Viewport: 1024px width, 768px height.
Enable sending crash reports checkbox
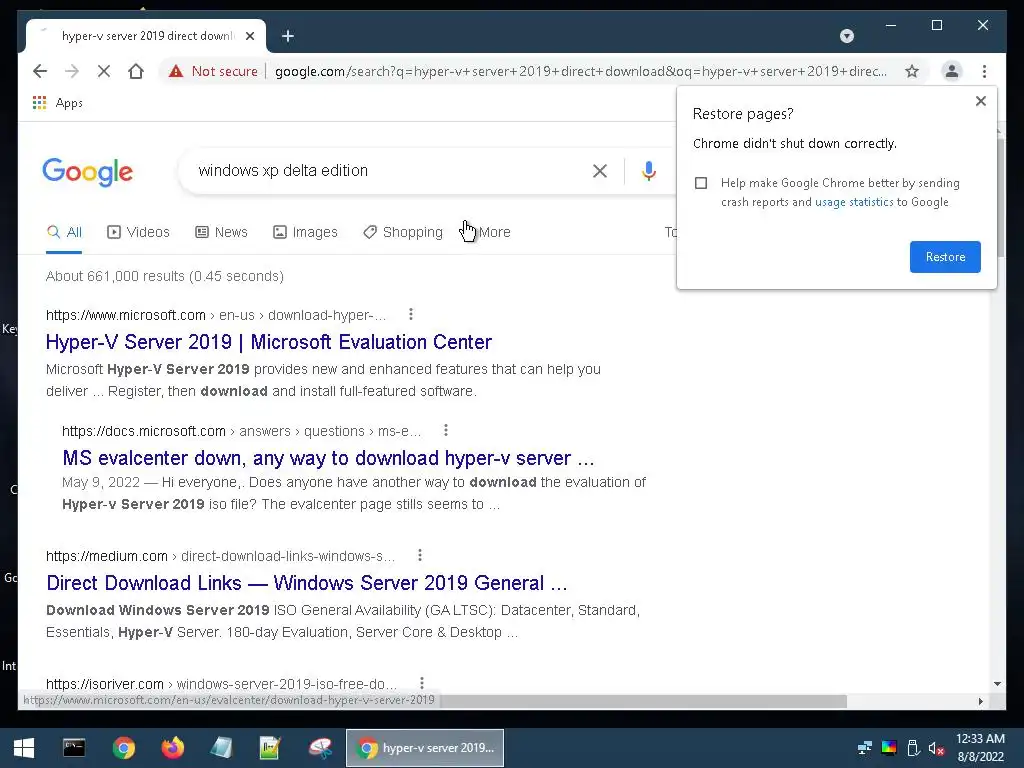tap(701, 183)
